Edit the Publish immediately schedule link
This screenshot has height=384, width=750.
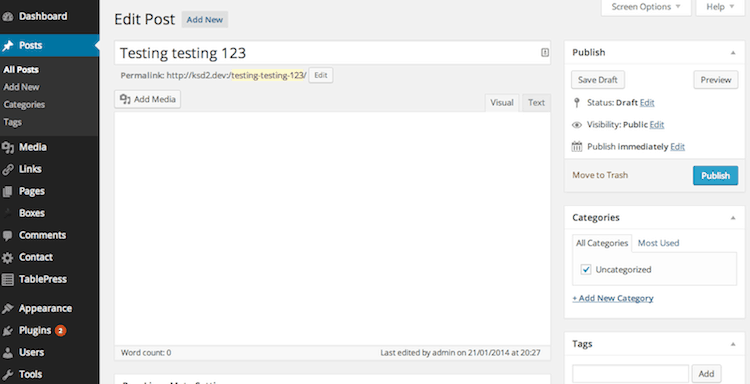(677, 147)
